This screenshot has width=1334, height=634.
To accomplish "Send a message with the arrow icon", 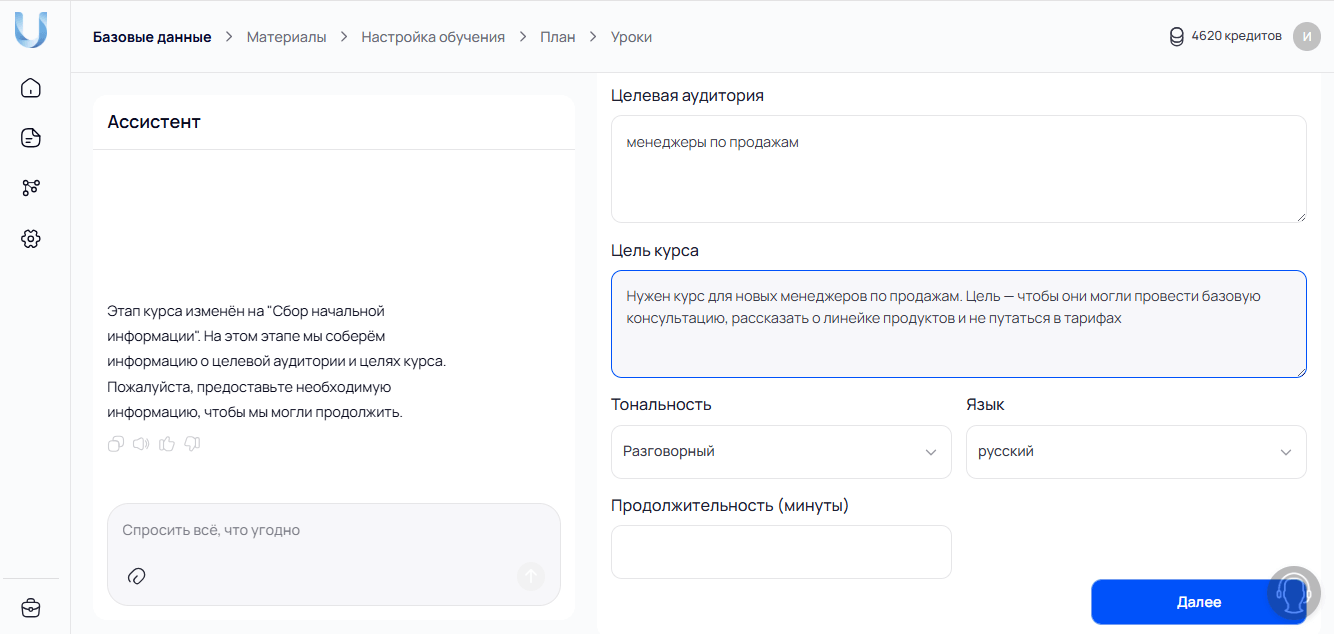I will coord(530,576).
